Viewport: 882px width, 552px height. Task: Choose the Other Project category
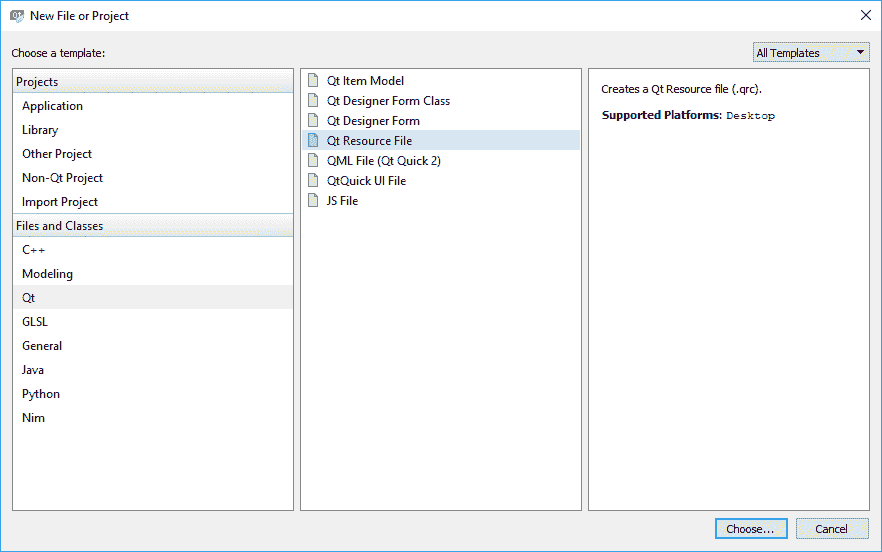point(57,154)
